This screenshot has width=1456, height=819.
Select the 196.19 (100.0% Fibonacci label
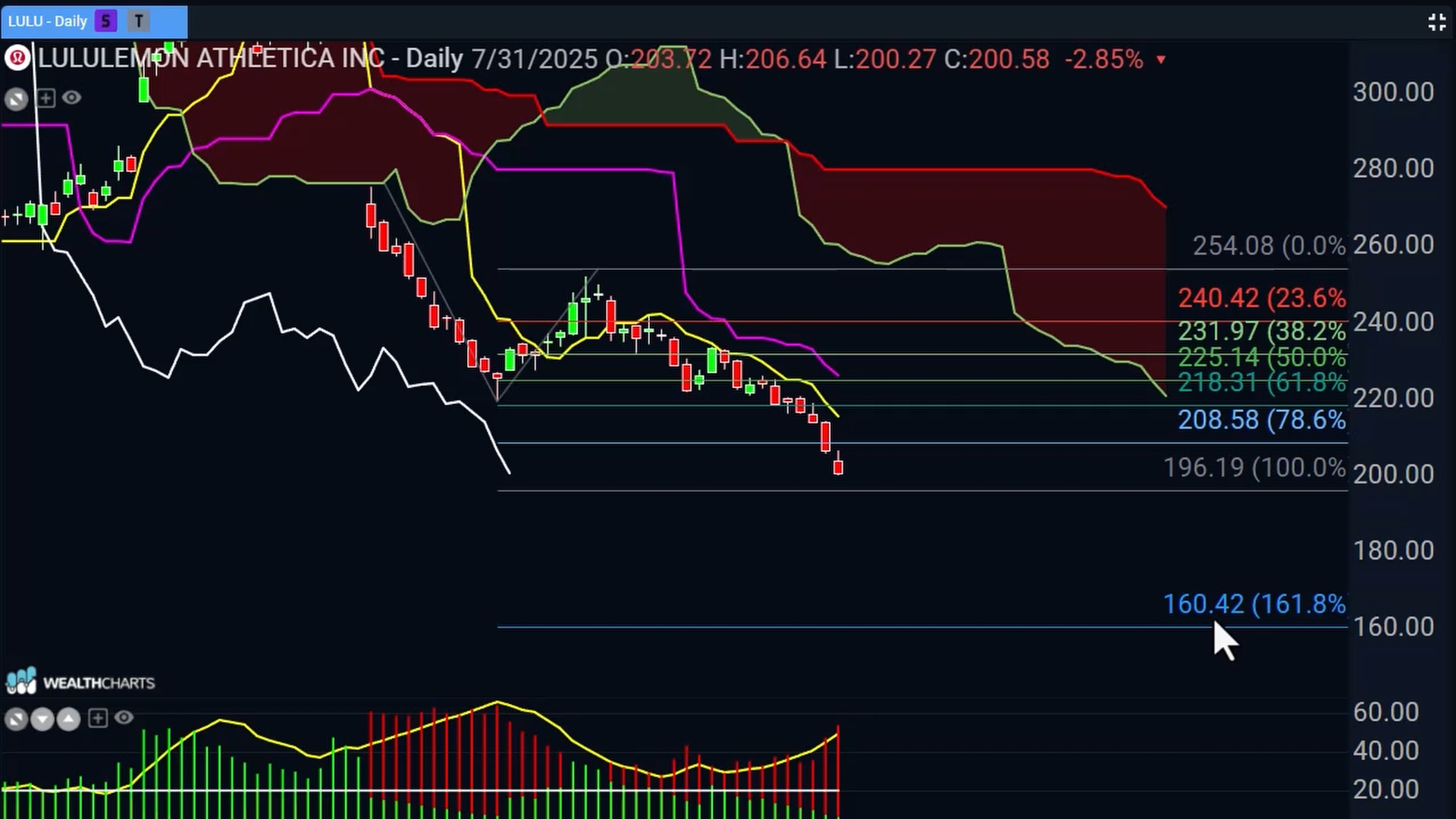tap(1254, 467)
